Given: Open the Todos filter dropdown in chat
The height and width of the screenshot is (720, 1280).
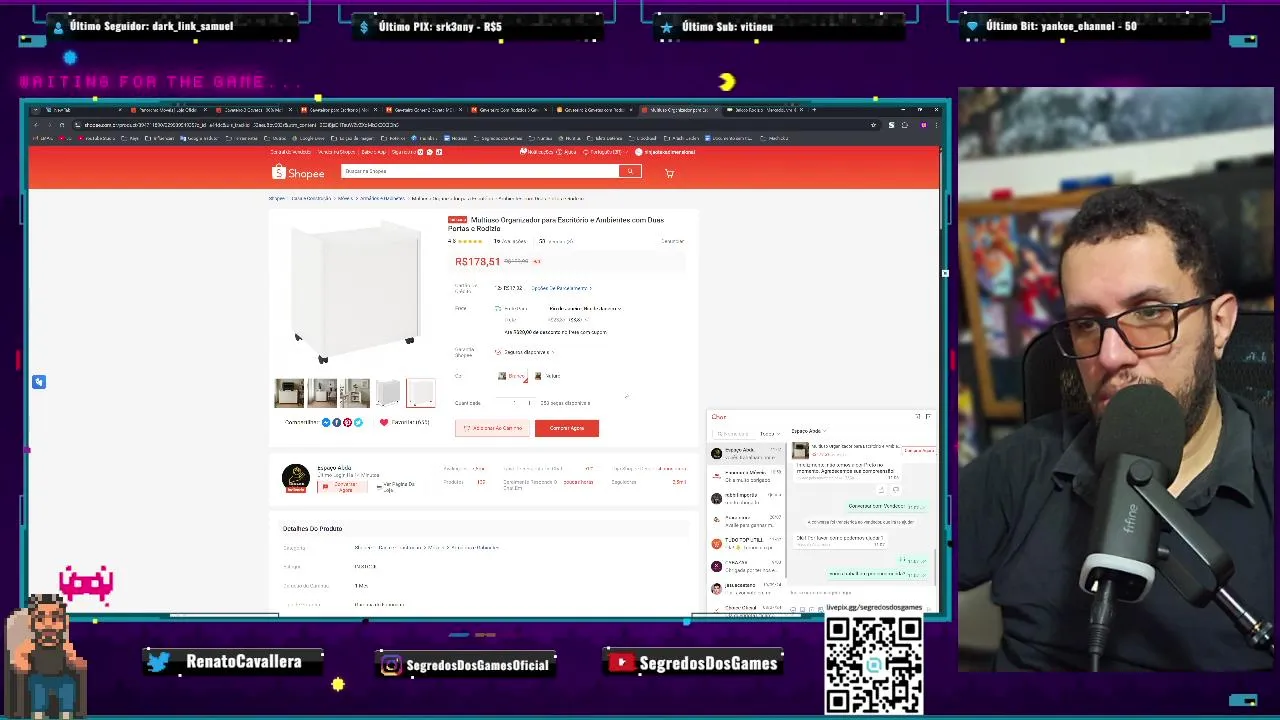Looking at the screenshot, I should 768,434.
